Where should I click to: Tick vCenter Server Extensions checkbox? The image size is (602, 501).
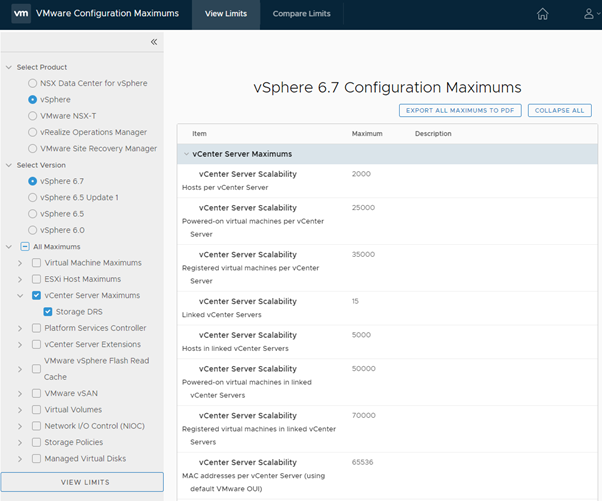[x=36, y=344]
